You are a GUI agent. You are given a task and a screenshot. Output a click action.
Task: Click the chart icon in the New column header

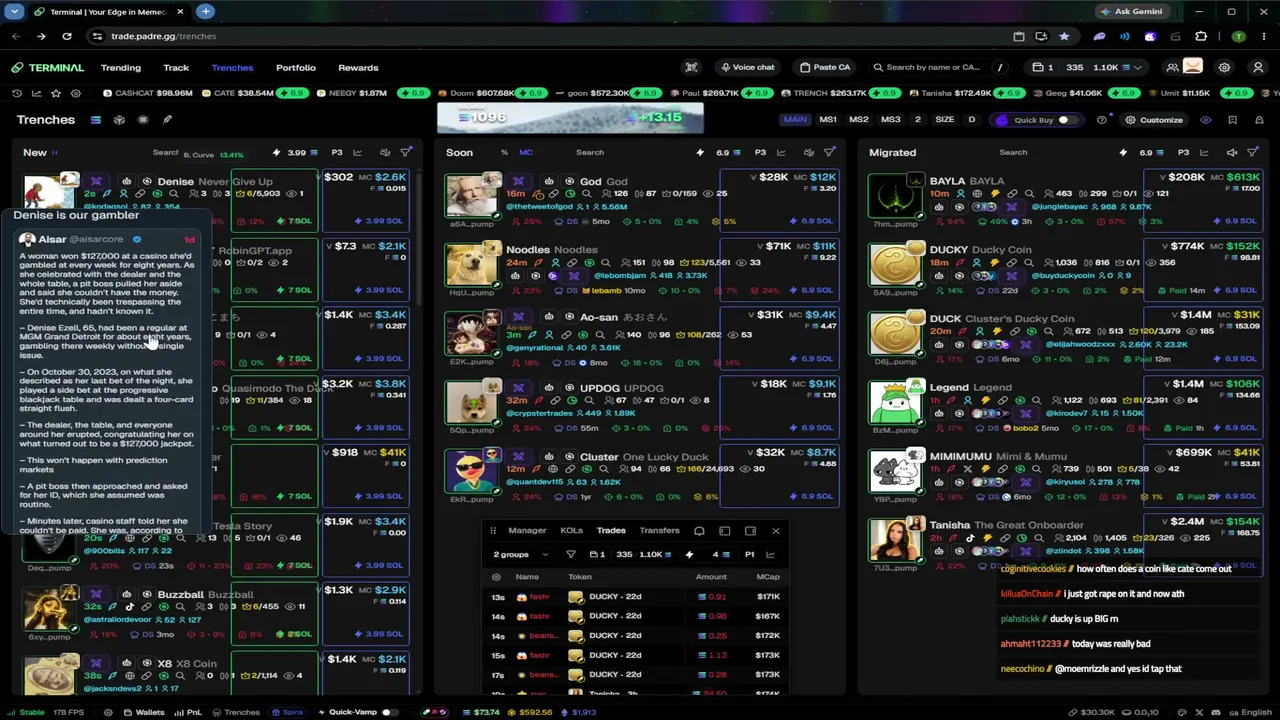coord(358,153)
